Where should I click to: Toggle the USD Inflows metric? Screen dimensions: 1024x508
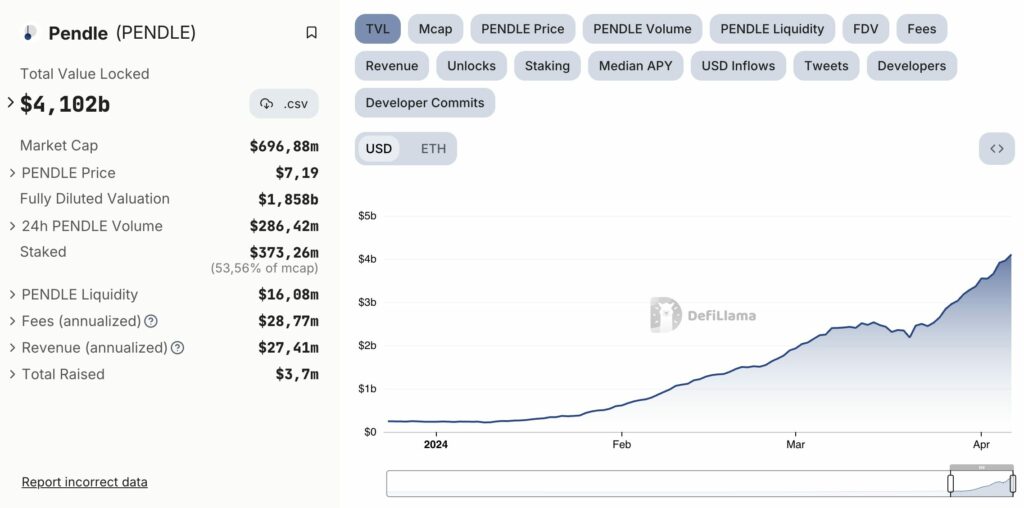[738, 66]
